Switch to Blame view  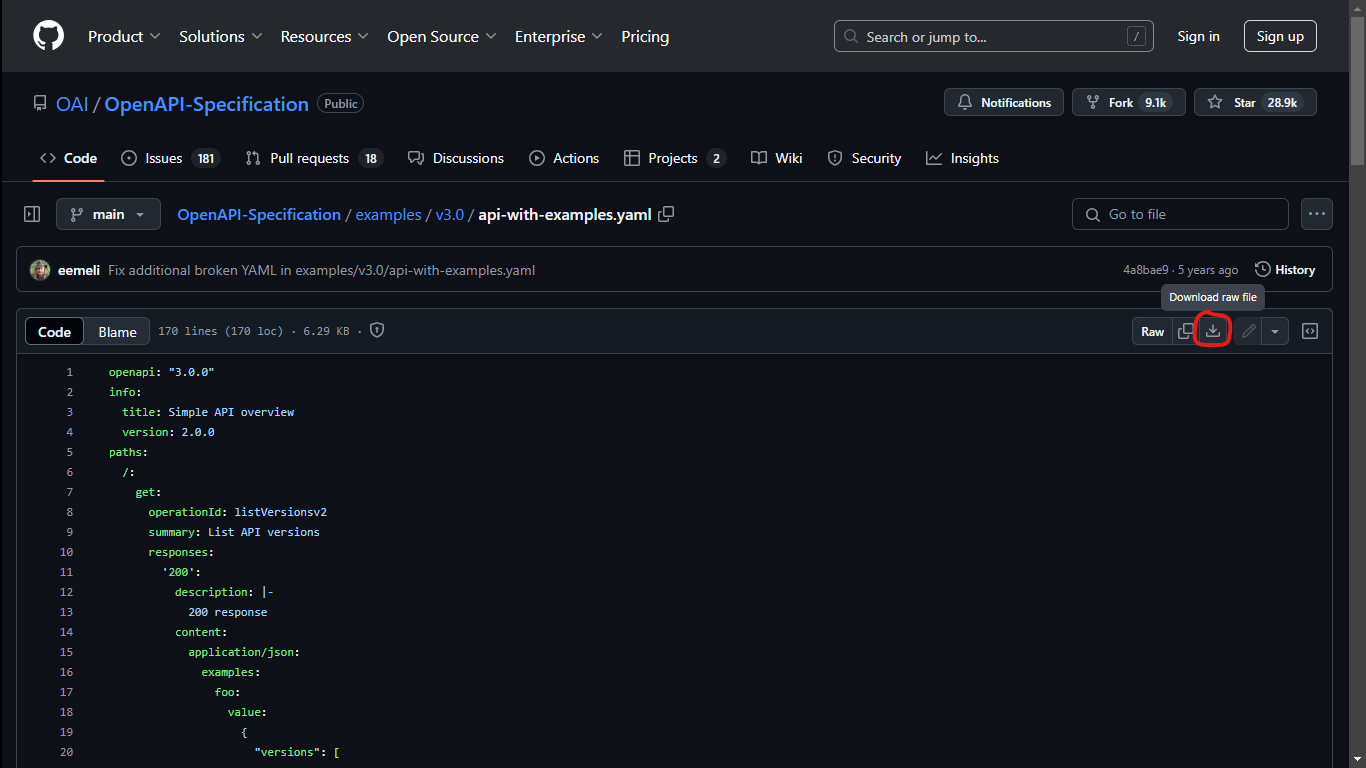coord(117,332)
